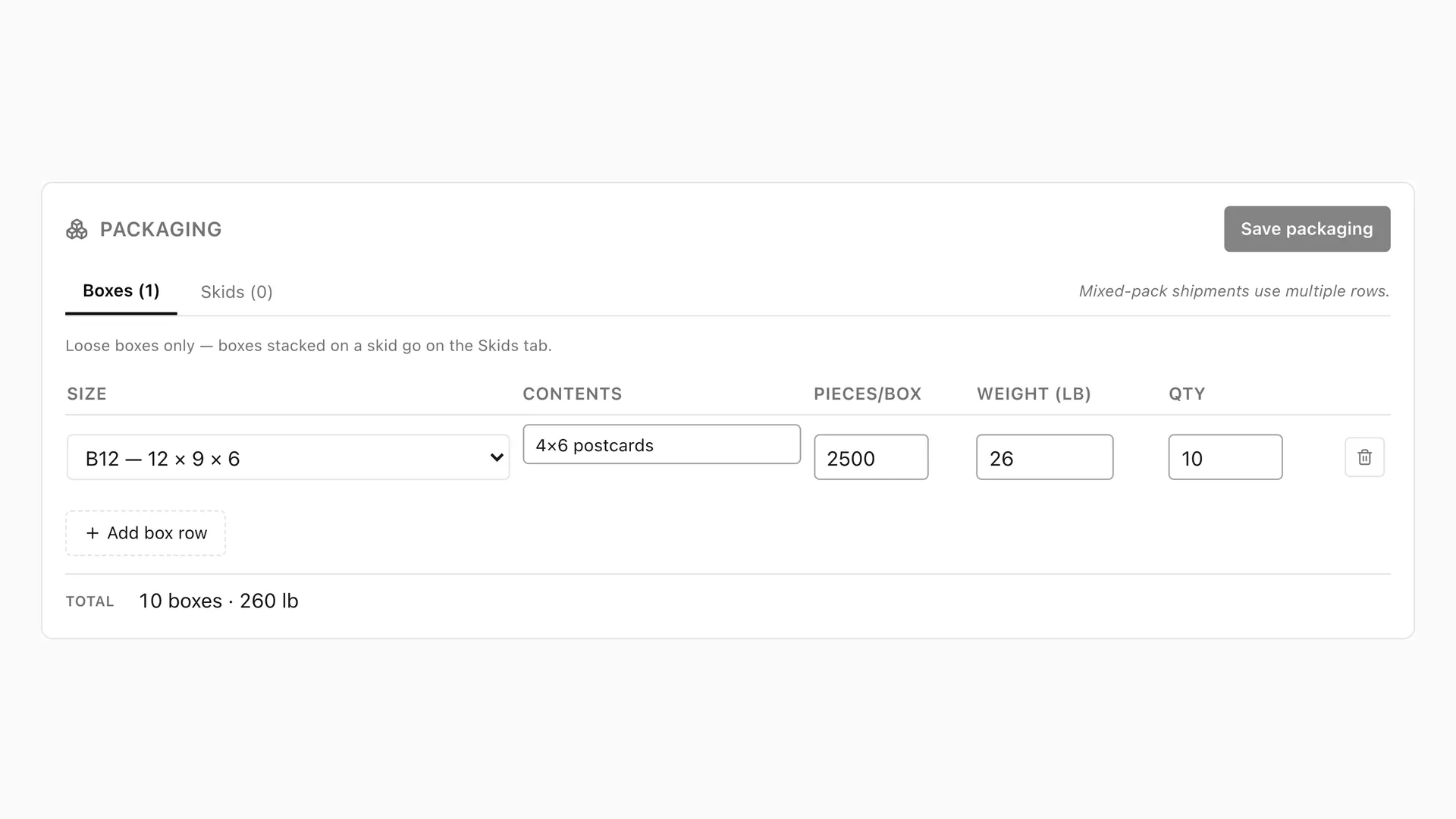Open the B12 size dropdown
This screenshot has height=819, width=1456.
(288, 457)
